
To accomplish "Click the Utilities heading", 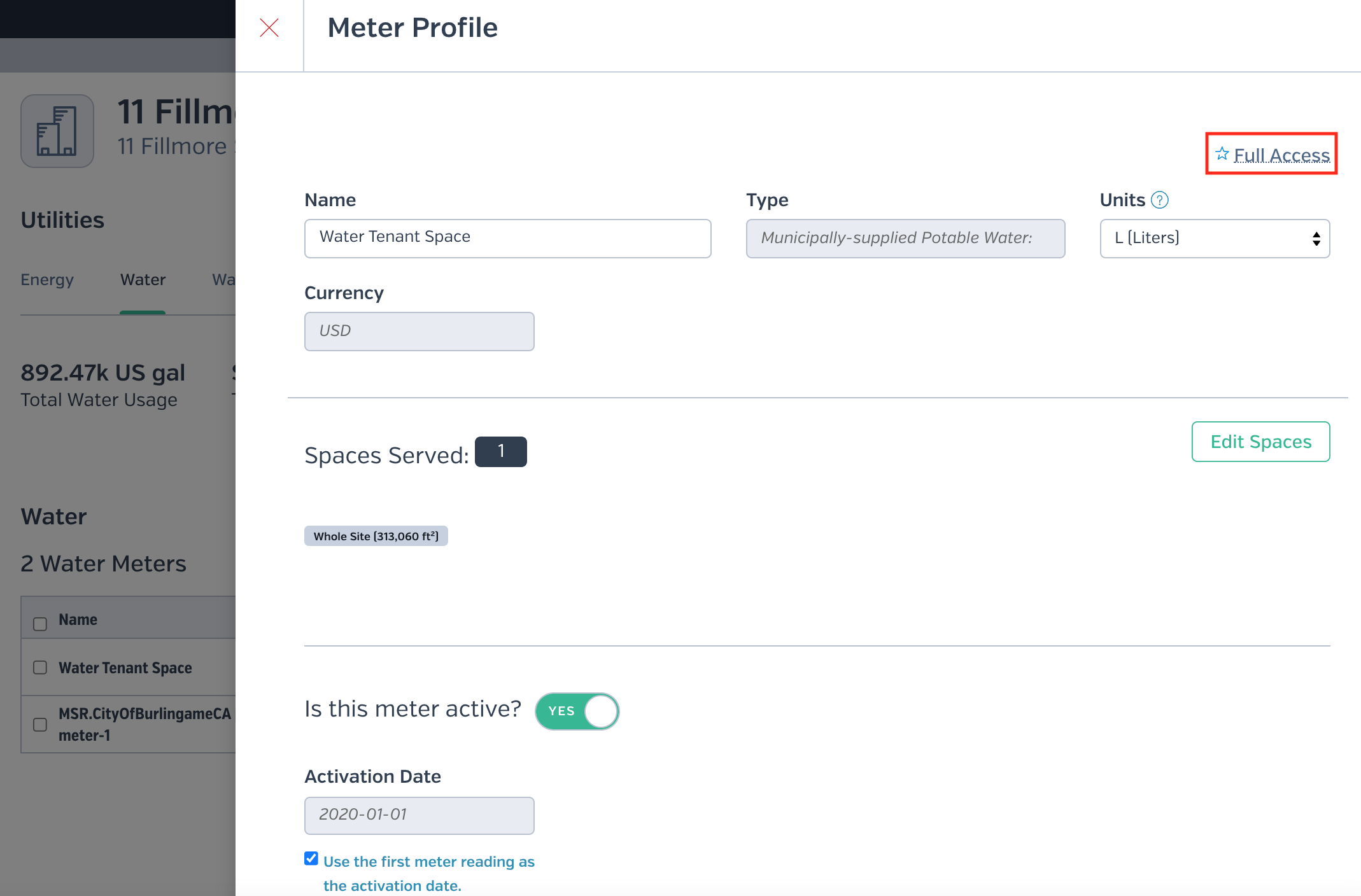I will pyautogui.click(x=62, y=220).
